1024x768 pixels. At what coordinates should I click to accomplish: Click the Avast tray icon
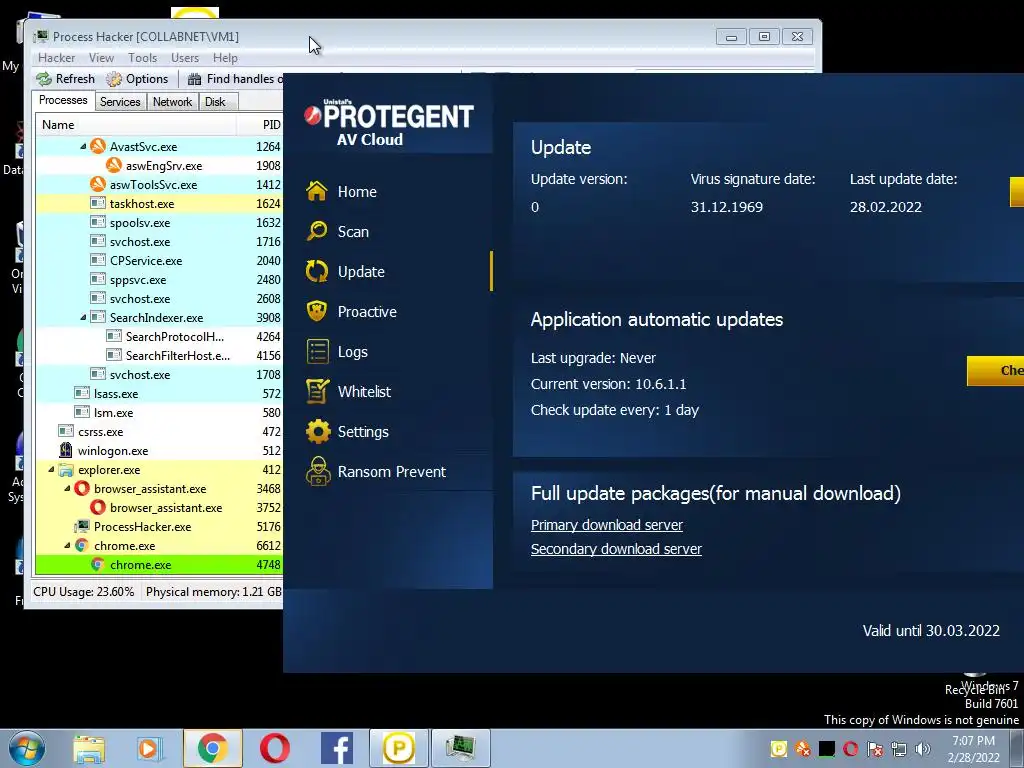tap(803, 748)
